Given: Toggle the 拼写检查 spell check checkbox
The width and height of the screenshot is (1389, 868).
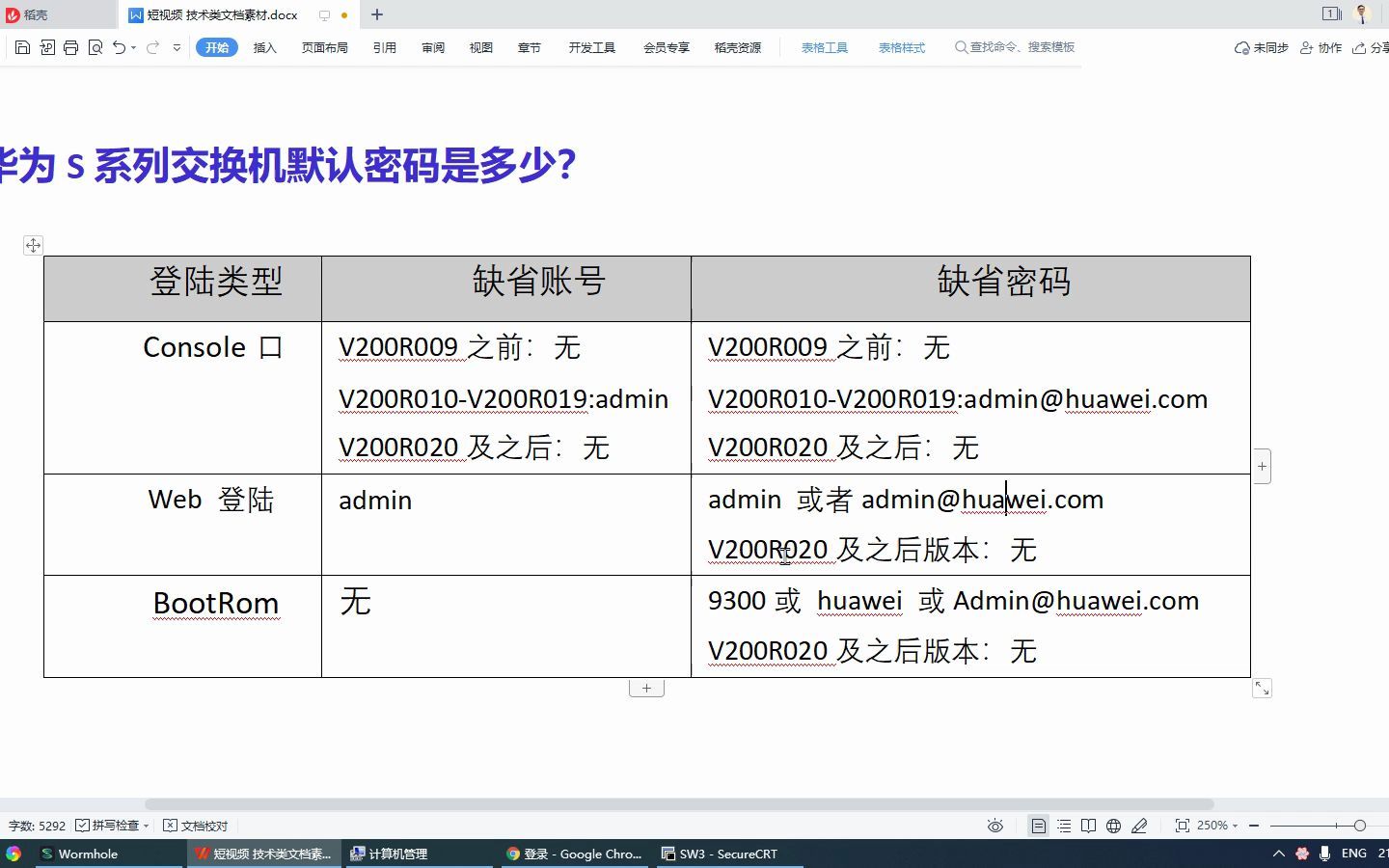Looking at the screenshot, I should coord(83,826).
